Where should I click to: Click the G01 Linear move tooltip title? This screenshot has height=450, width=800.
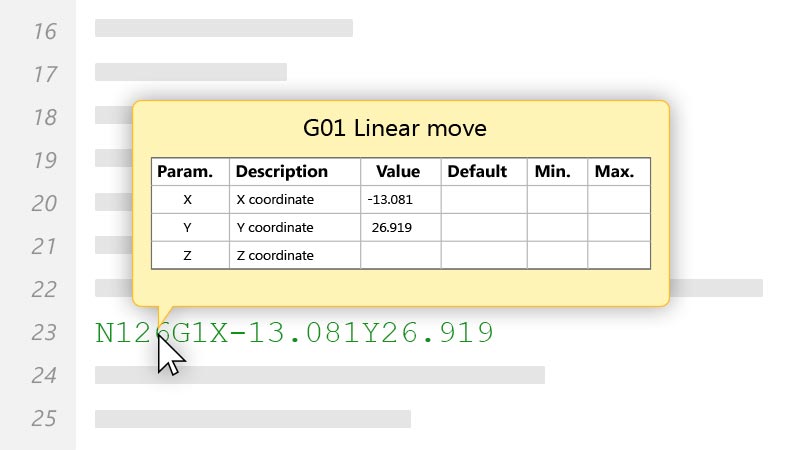pyautogui.click(x=395, y=128)
